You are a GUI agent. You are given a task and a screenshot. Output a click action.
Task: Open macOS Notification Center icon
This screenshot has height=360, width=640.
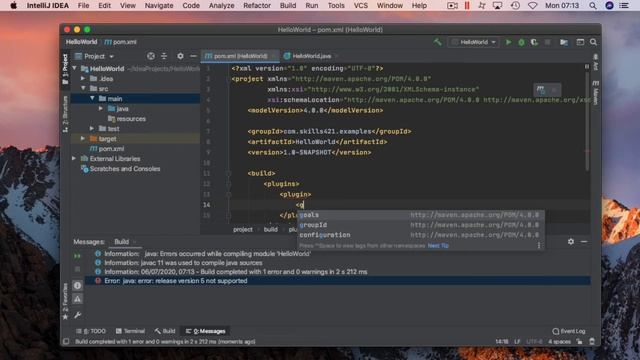[624, 6]
